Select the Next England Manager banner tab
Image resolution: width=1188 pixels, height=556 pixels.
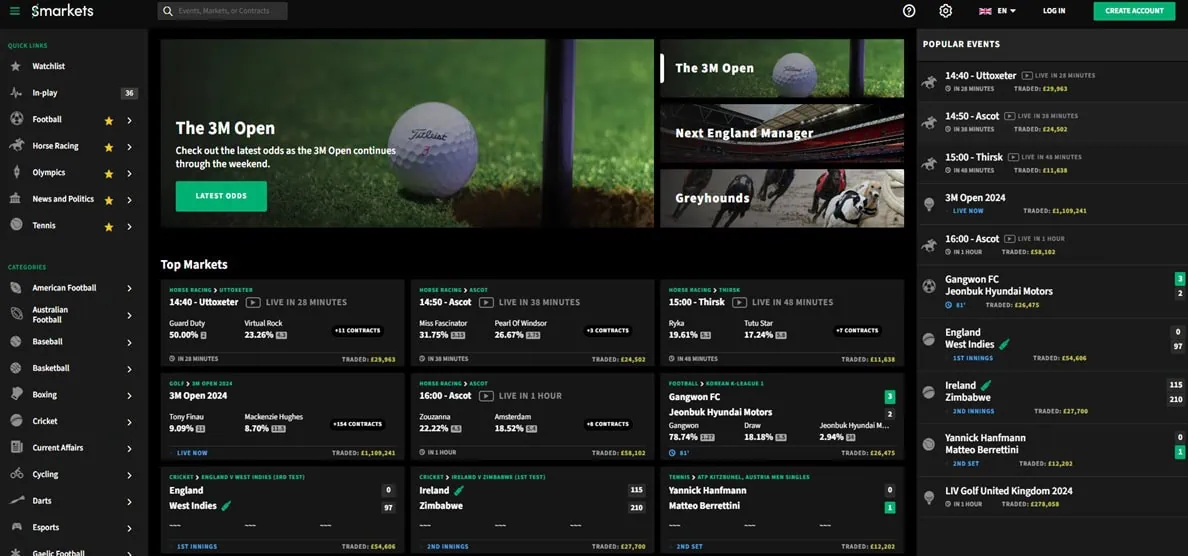coord(782,133)
